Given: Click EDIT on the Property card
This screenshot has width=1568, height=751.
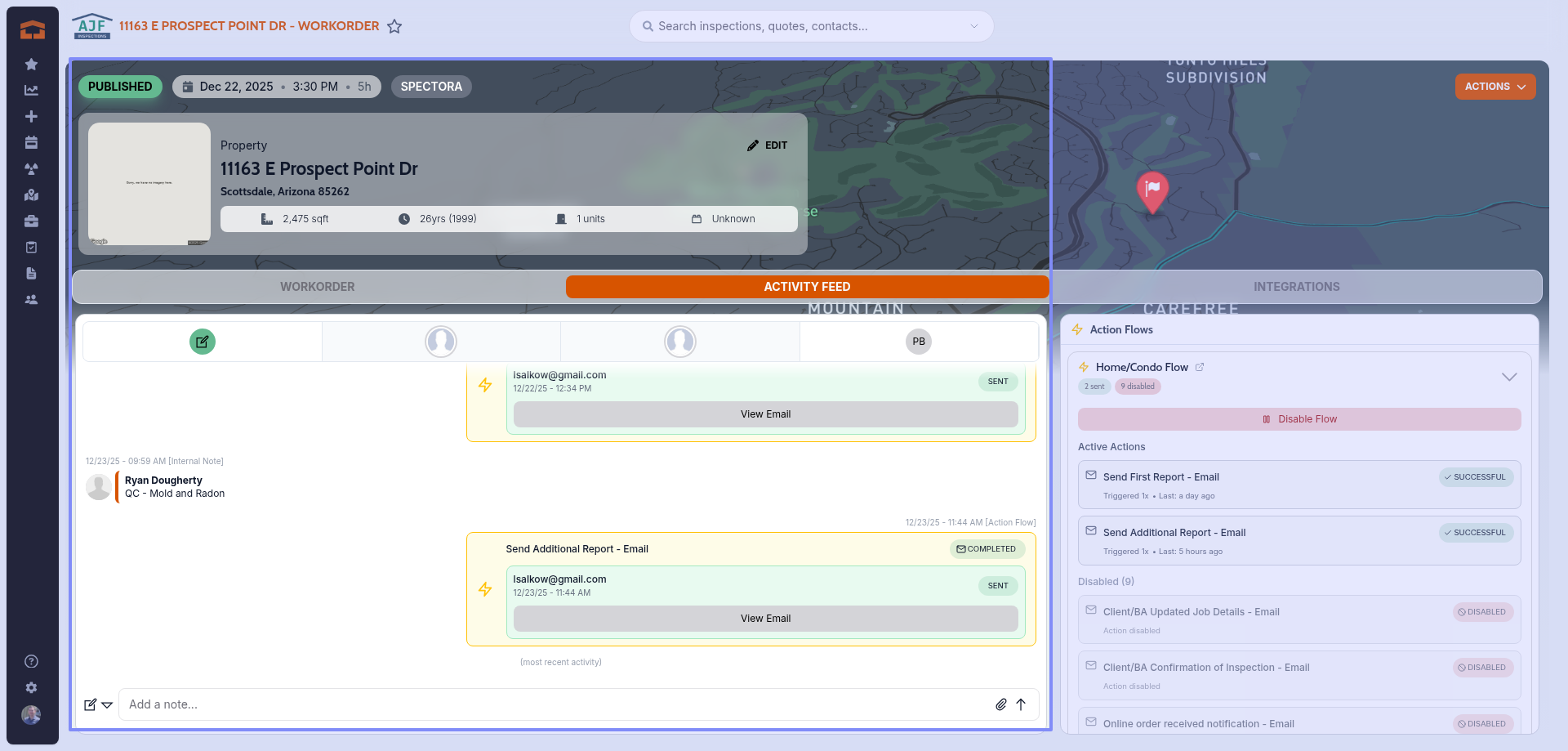Looking at the screenshot, I should pos(768,145).
